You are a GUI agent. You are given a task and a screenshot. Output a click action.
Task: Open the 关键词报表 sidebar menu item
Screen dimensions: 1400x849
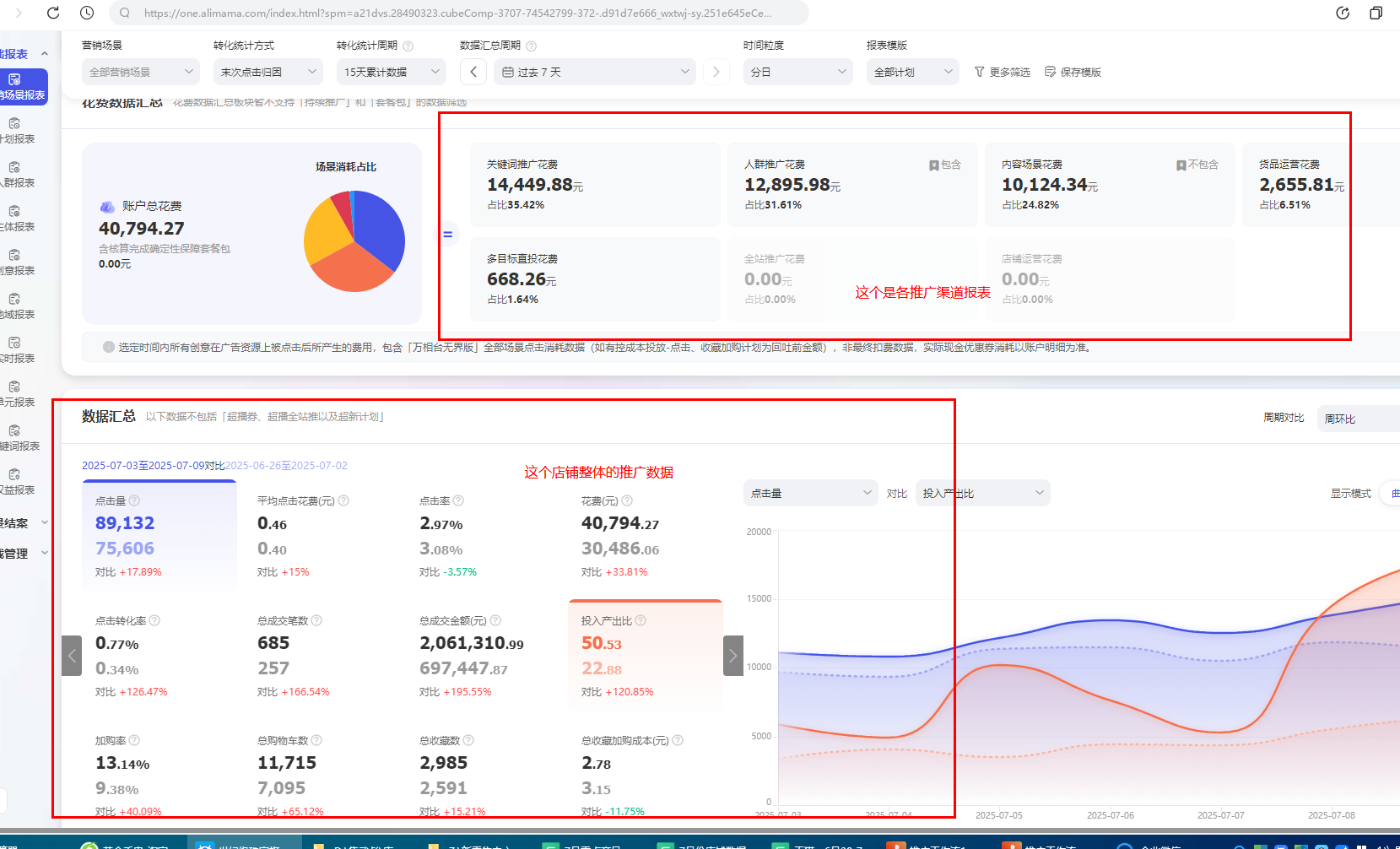(x=17, y=439)
